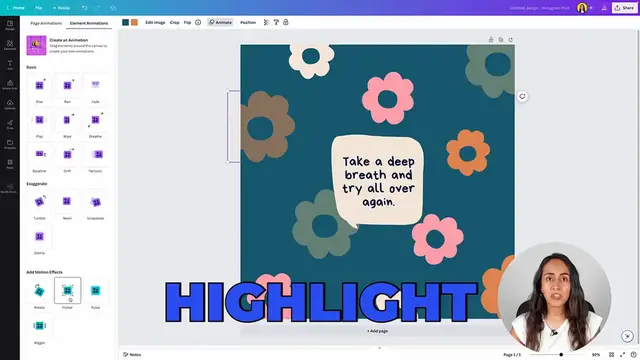Click Crop in toolbar
Viewport: 640px width, 360px height.
175,22
